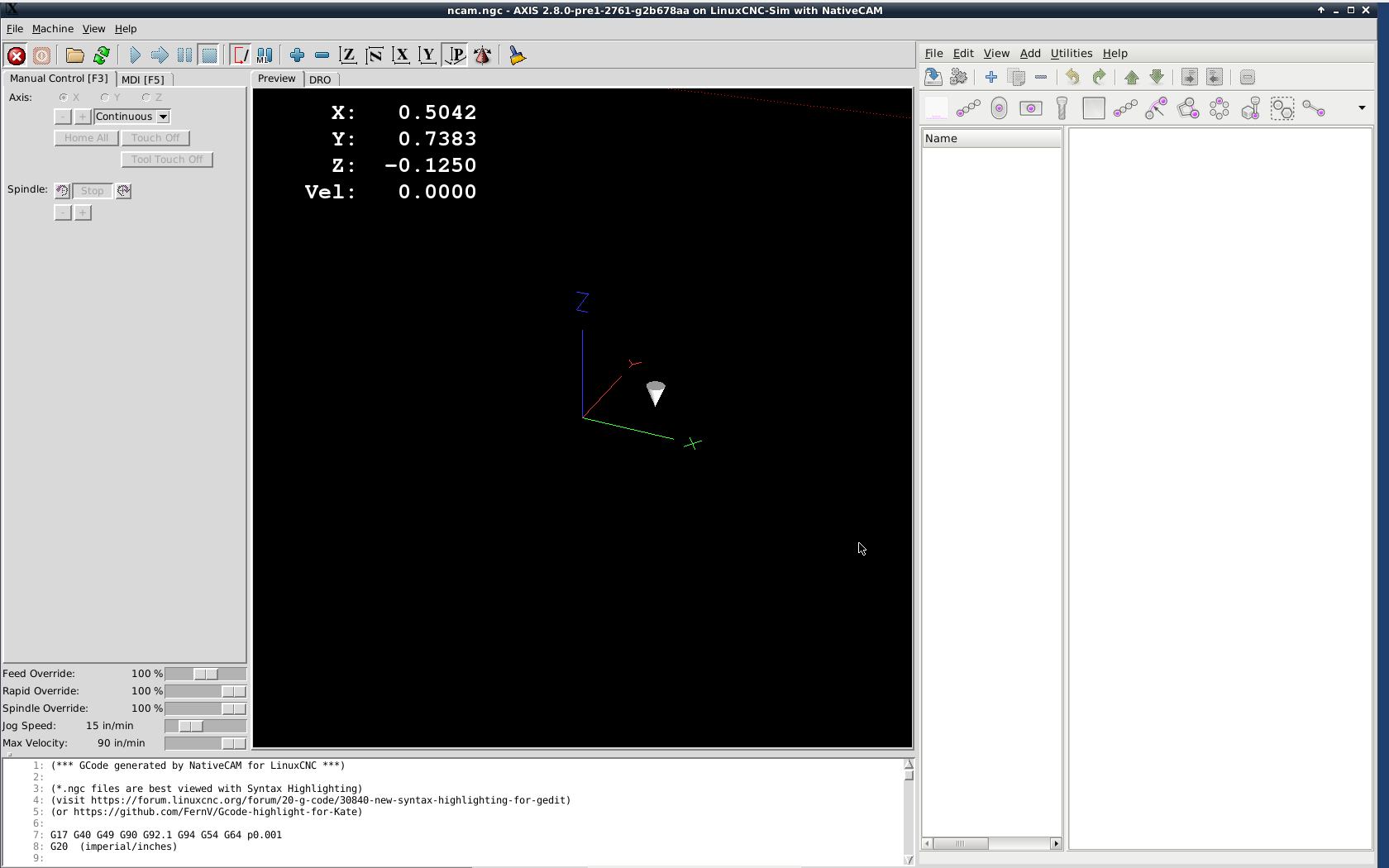The image size is (1389, 868).
Task: Toggle the skip lines with slash icon
Action: point(241,55)
